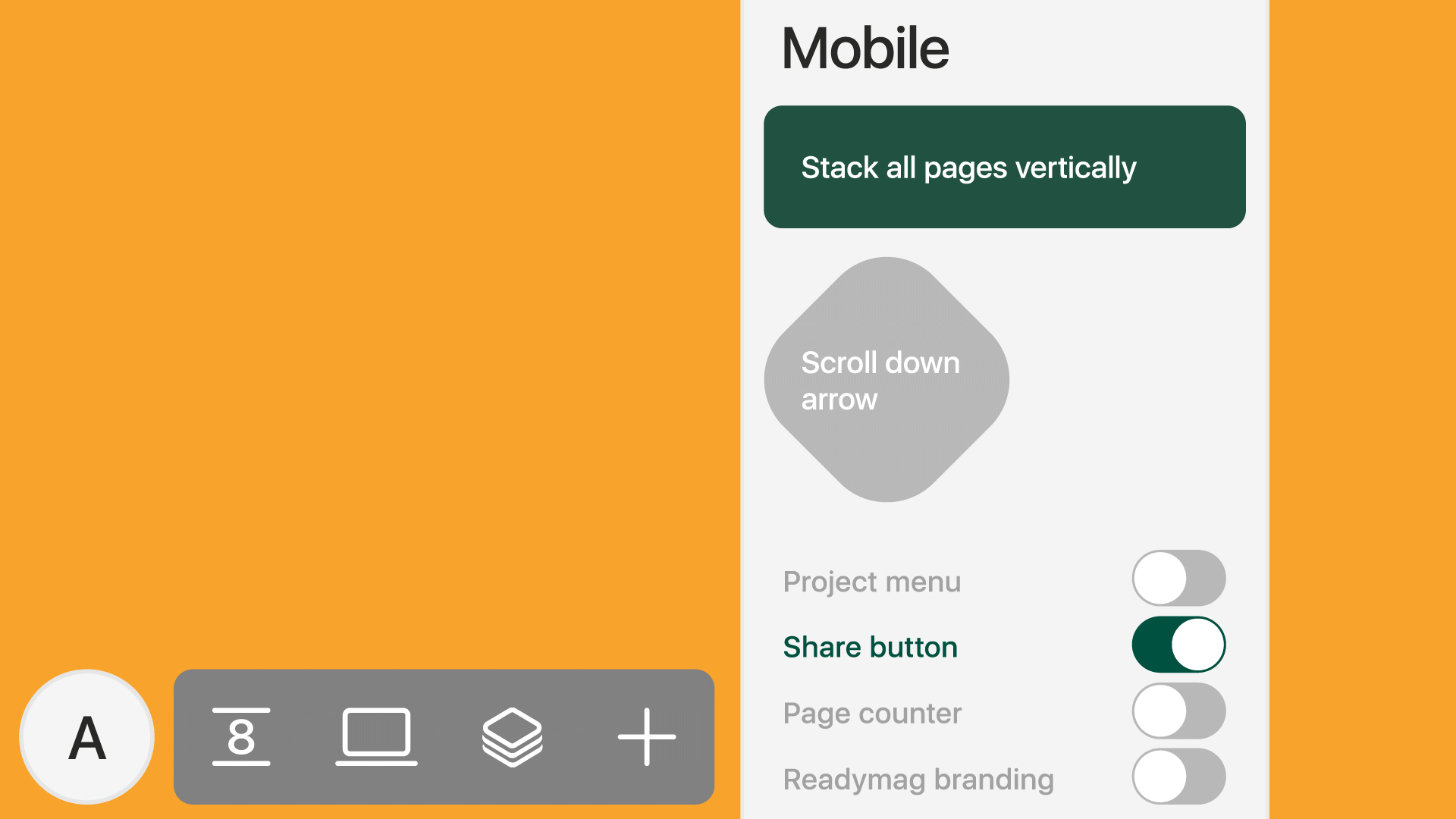The image size is (1456, 819).
Task: Click the green 'Share button' label
Action: point(870,648)
